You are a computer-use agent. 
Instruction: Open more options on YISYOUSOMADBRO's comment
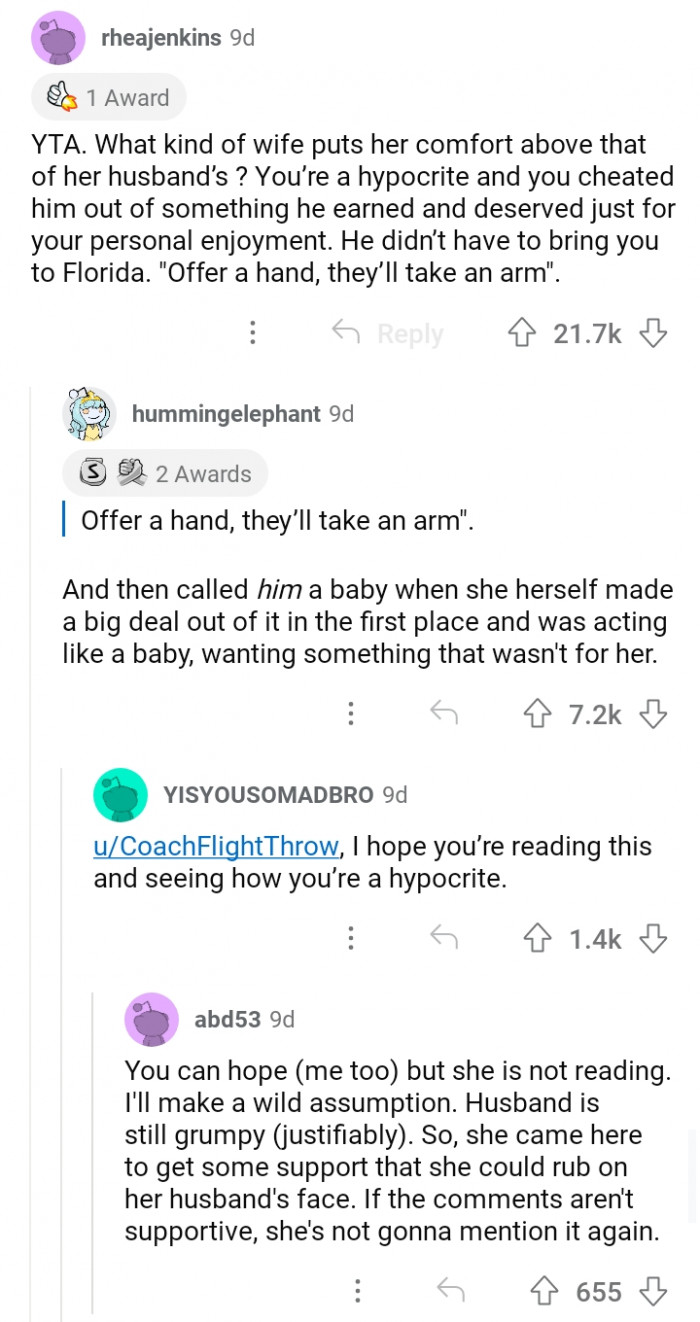coord(351,938)
